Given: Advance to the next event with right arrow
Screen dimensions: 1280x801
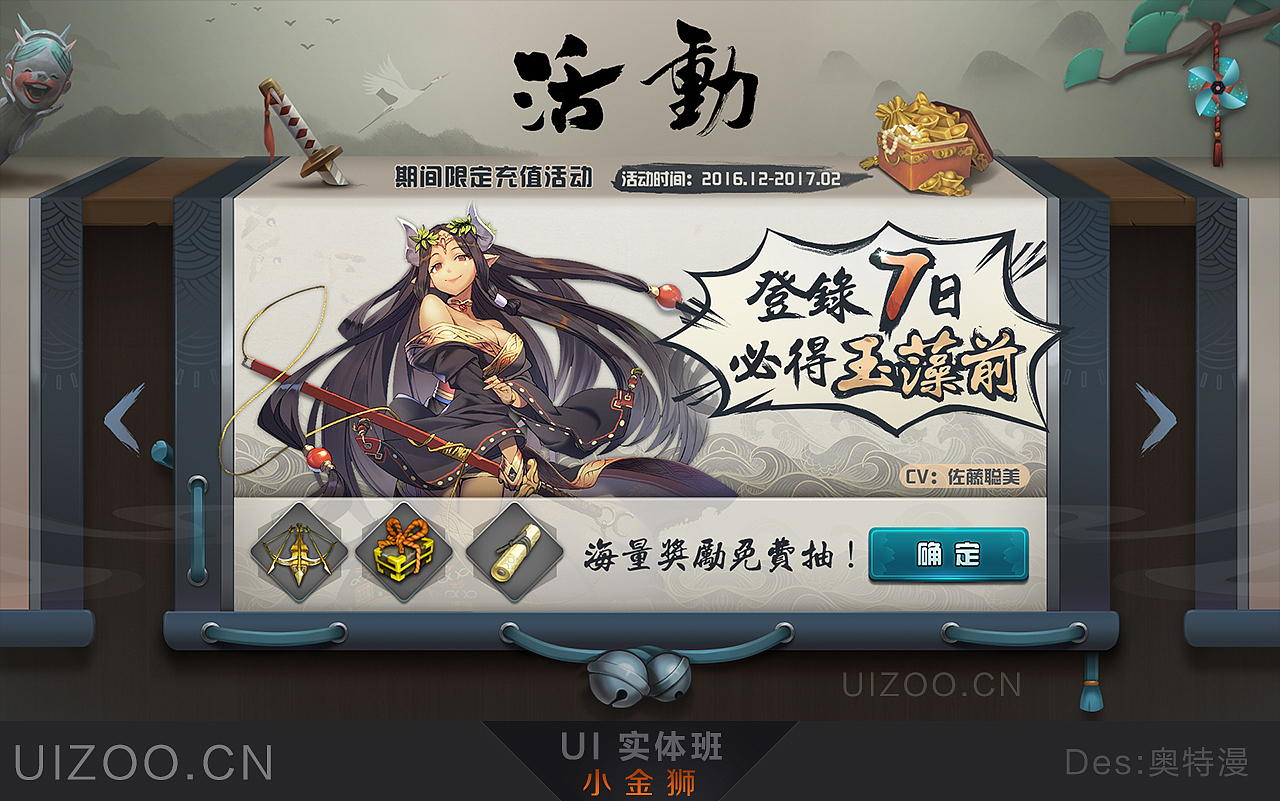Looking at the screenshot, I should [x=1155, y=419].
